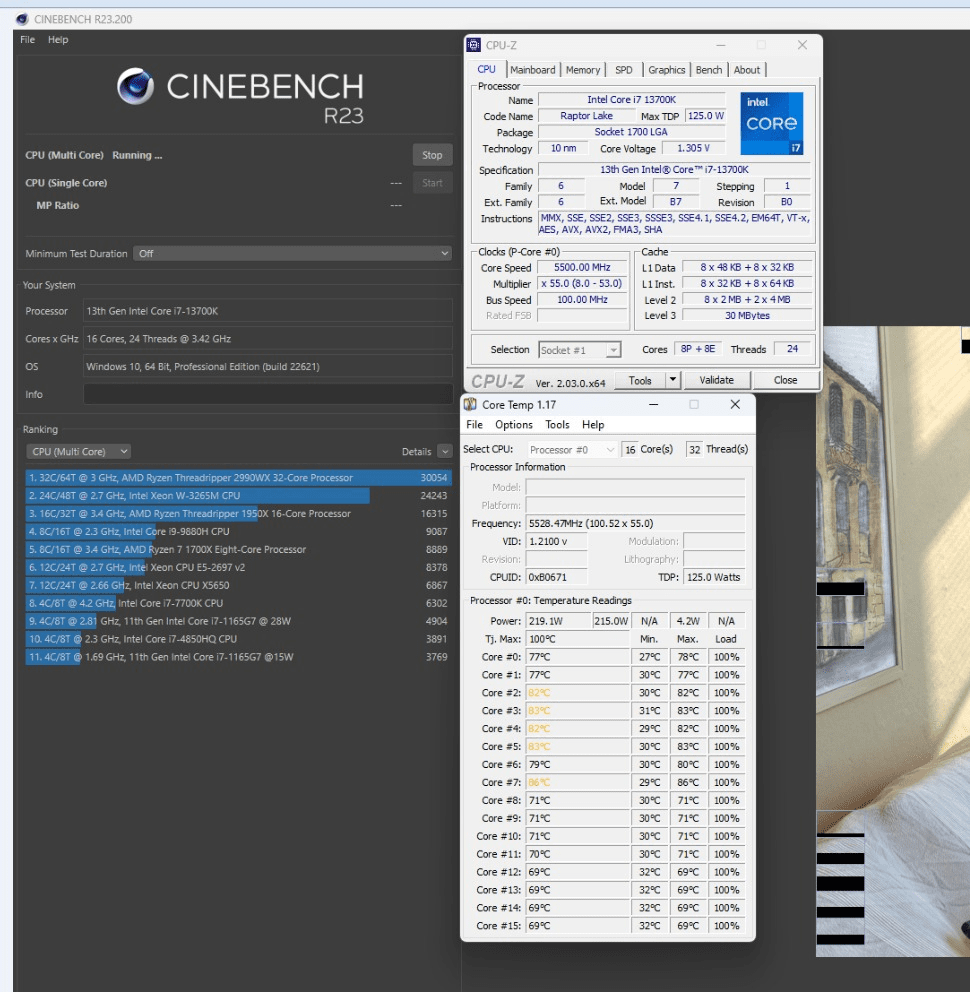Expand the ranking Details dropdown arrow
This screenshot has height=992, width=970.
(445, 451)
